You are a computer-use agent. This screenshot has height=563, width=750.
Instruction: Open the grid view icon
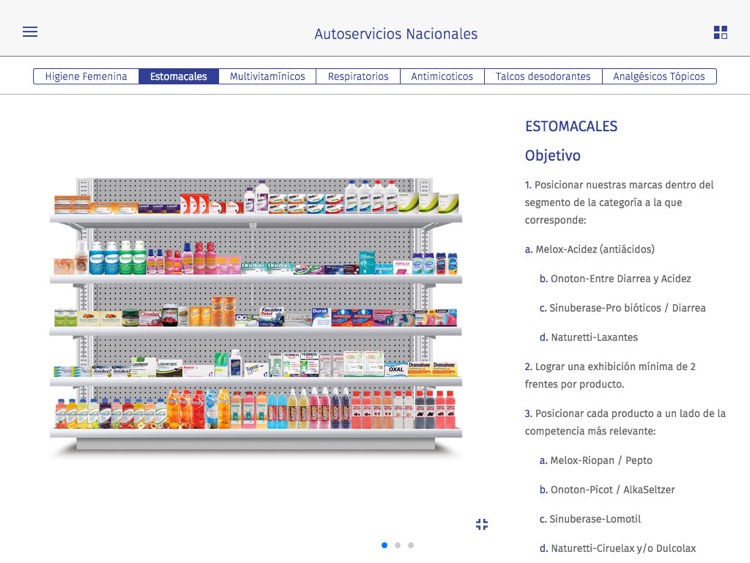720,32
